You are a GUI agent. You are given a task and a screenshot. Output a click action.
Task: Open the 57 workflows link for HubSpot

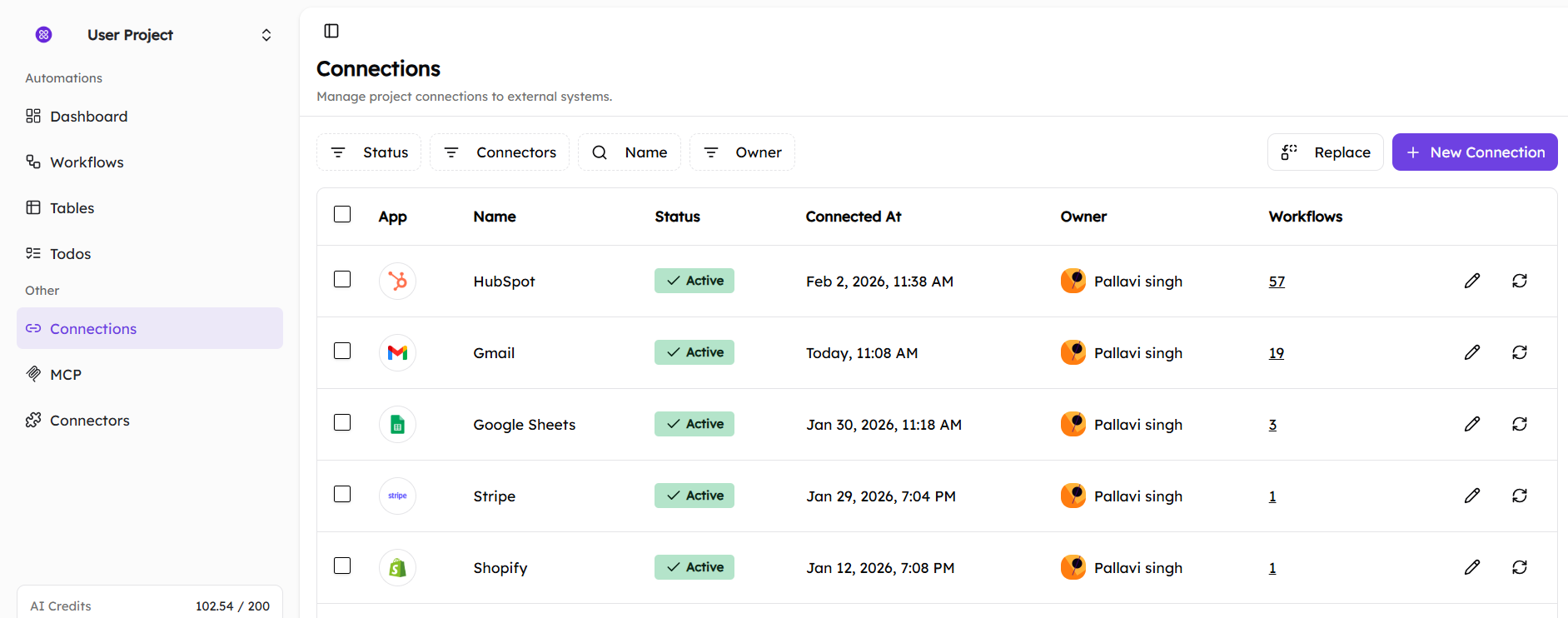(x=1277, y=282)
